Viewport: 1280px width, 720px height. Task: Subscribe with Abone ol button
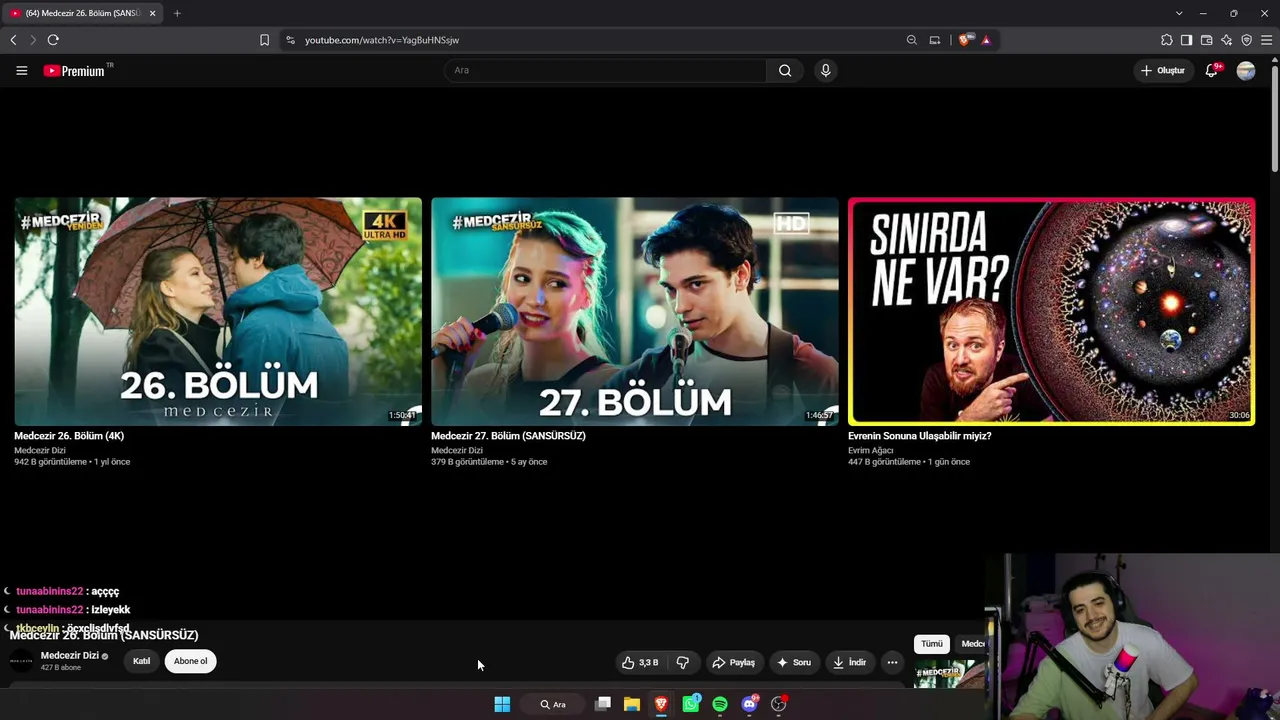coord(190,661)
